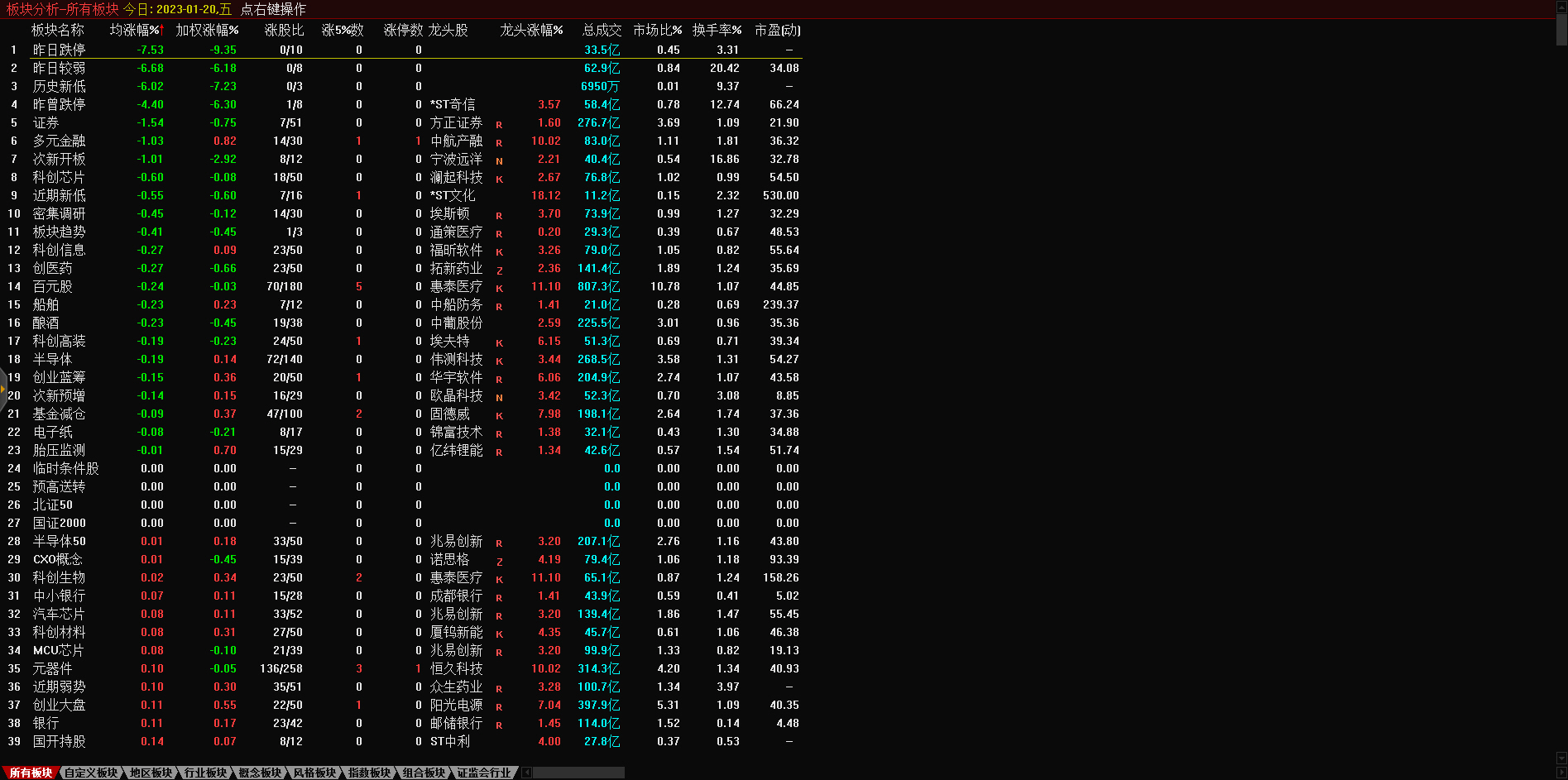Sort by 均涨幅% column header

point(136,30)
